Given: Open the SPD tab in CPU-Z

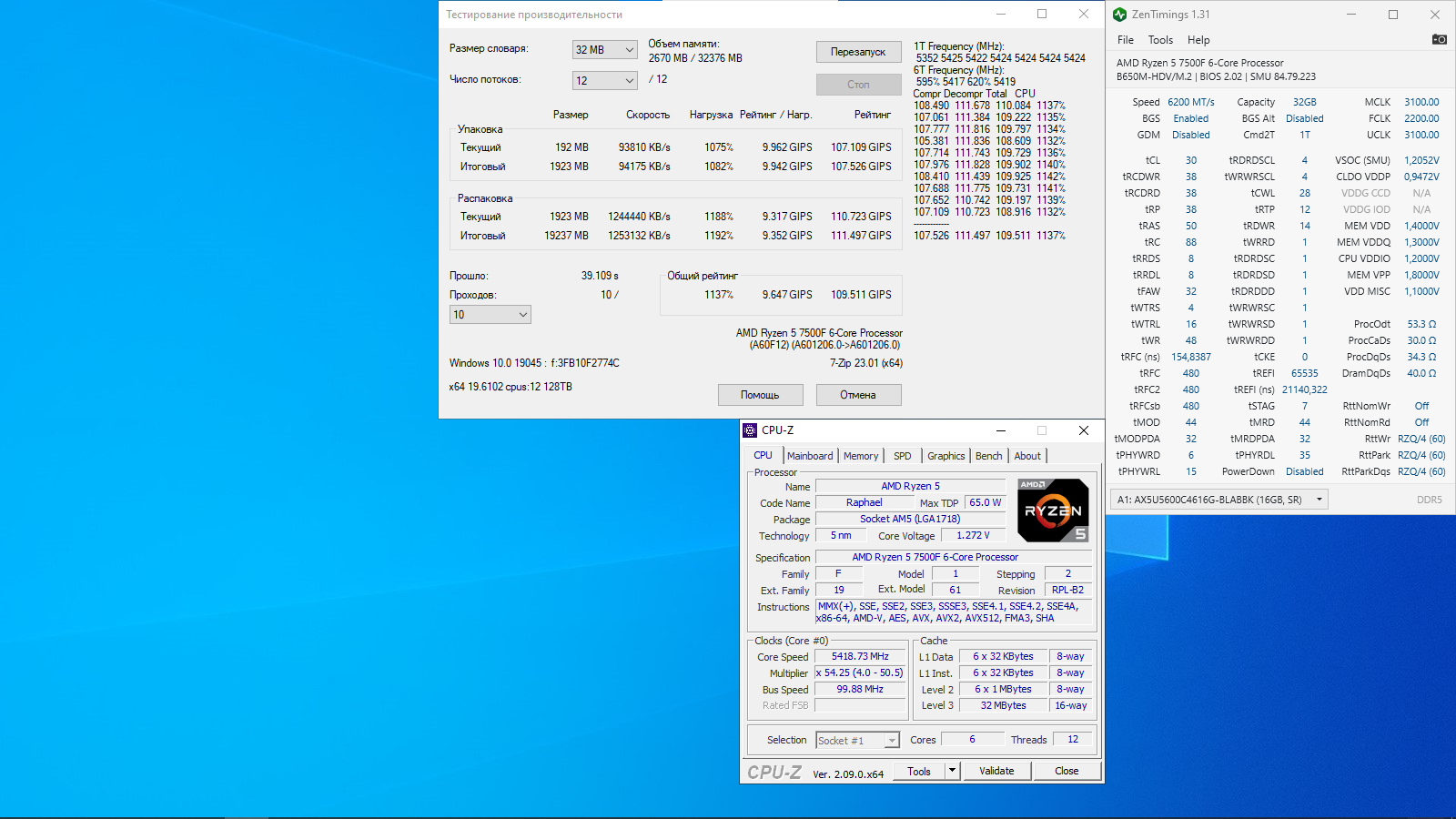Looking at the screenshot, I should click(x=902, y=456).
